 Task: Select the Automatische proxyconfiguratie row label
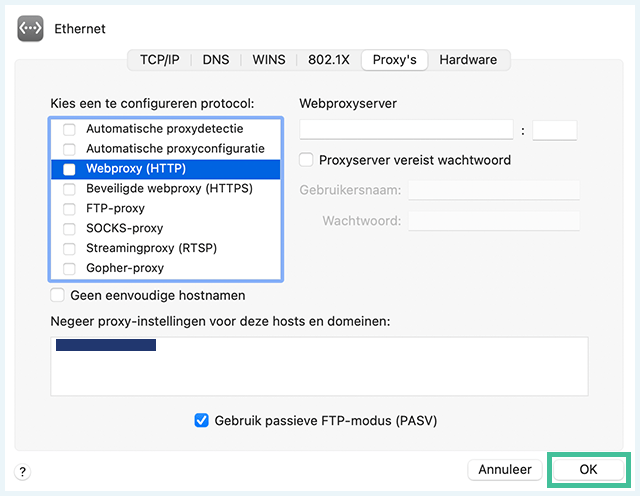pos(175,149)
